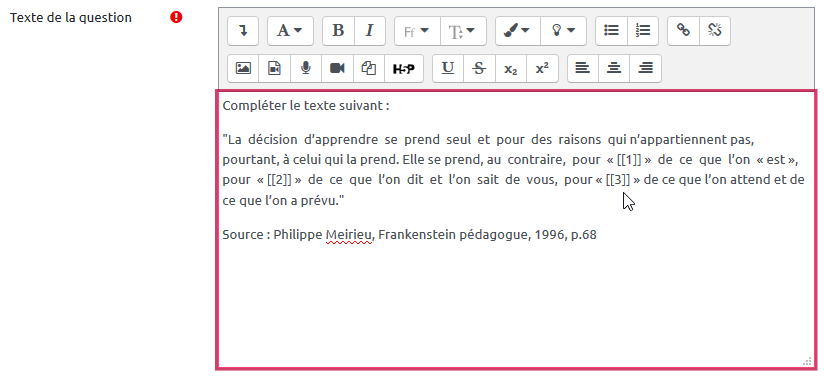Viewport: 824px width, 379px height.
Task: Align text right
Action: (645, 68)
